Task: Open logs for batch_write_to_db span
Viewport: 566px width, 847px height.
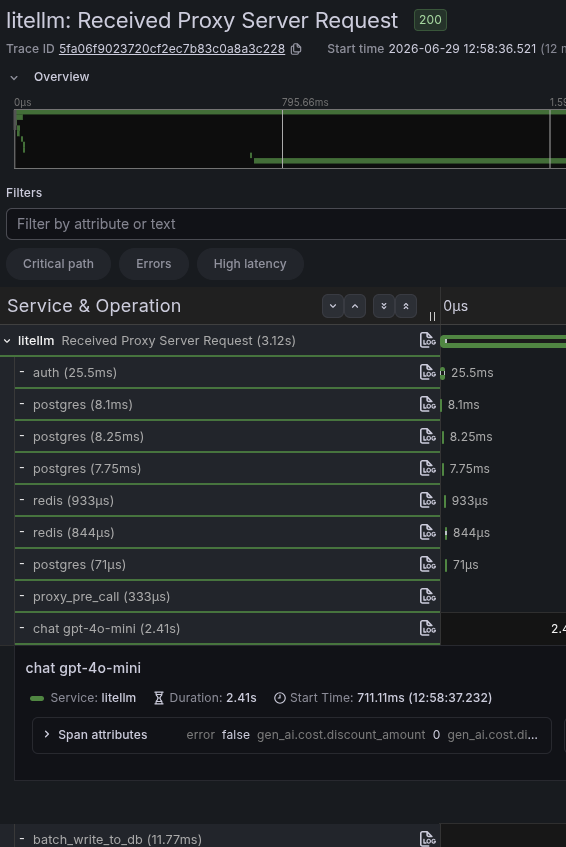Action: click(x=427, y=839)
